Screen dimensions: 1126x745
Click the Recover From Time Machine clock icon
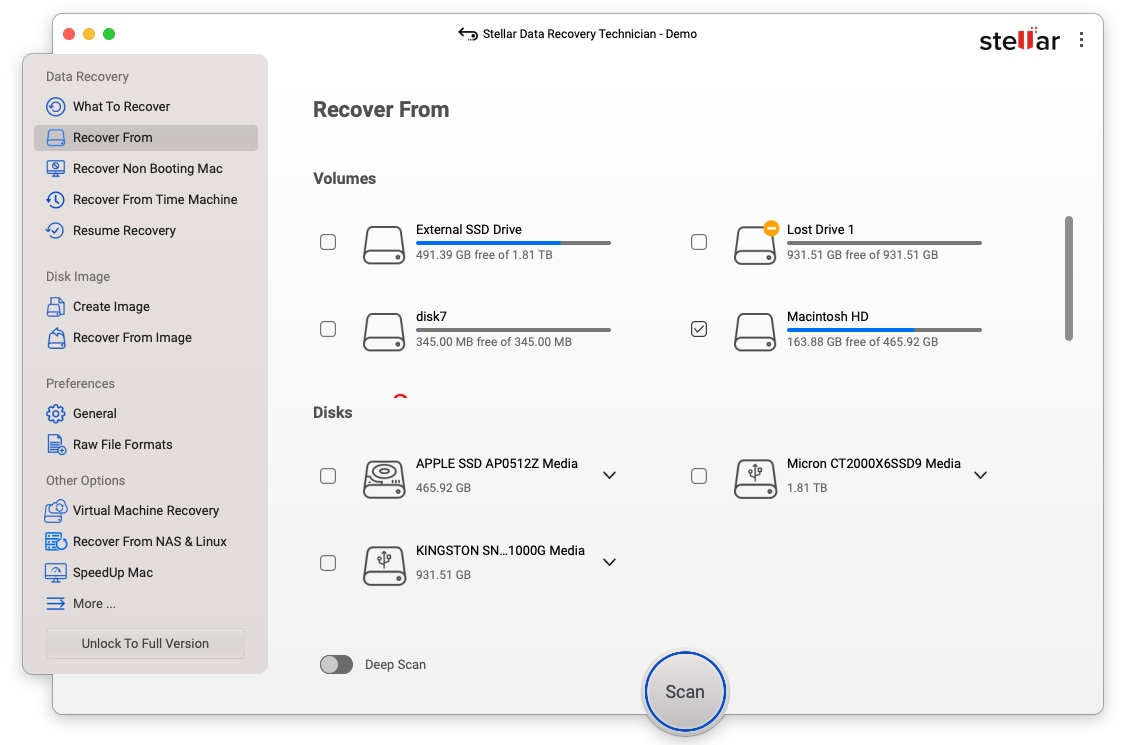click(55, 200)
